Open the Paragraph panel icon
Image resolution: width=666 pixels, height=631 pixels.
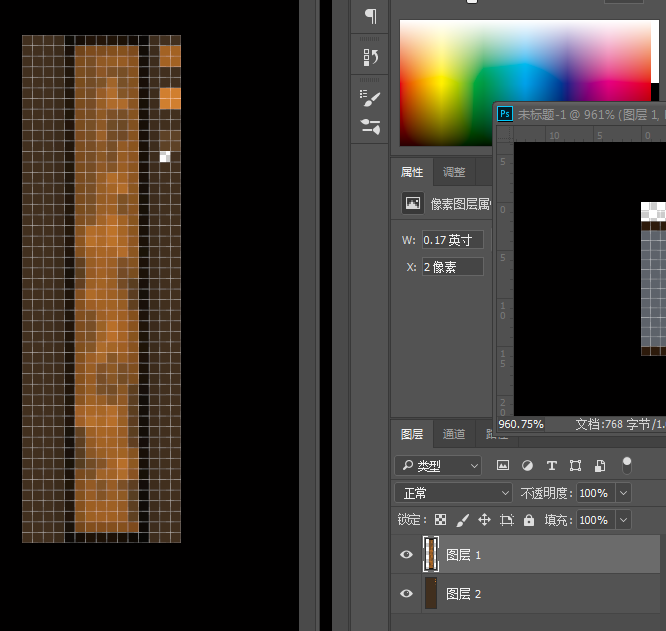(370, 16)
